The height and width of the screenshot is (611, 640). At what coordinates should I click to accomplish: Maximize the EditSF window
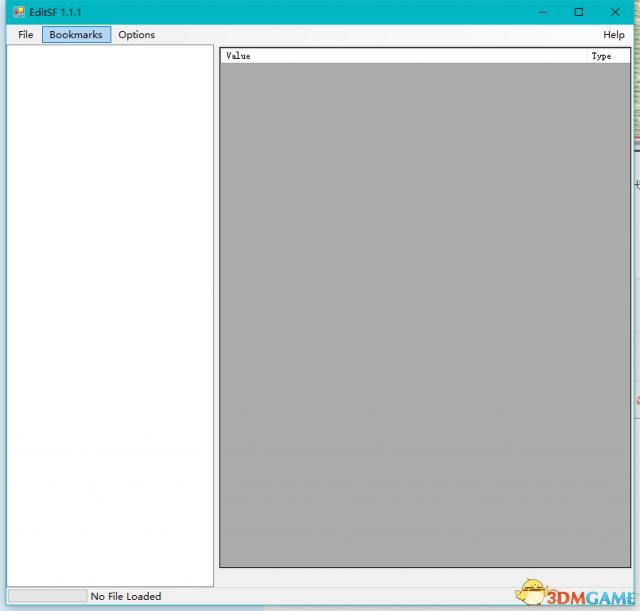click(x=578, y=12)
